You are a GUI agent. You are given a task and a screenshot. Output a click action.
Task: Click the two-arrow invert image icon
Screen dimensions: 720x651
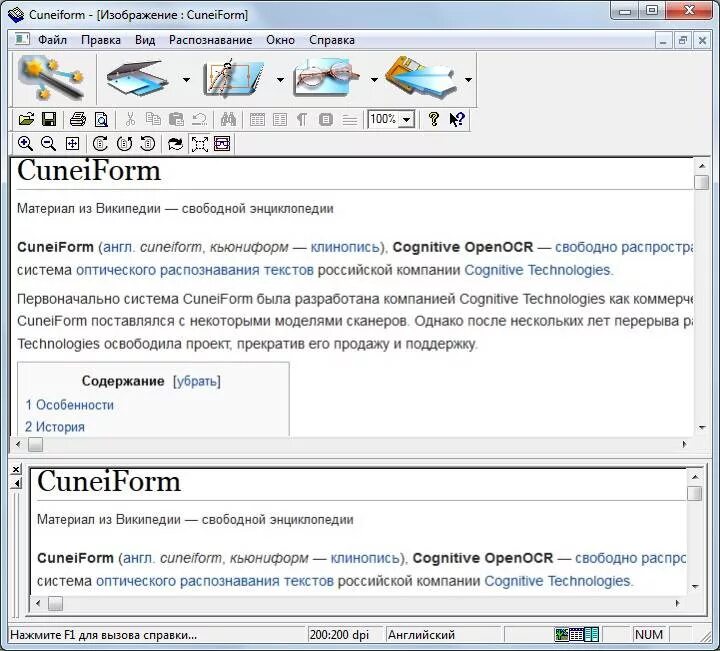(x=175, y=144)
